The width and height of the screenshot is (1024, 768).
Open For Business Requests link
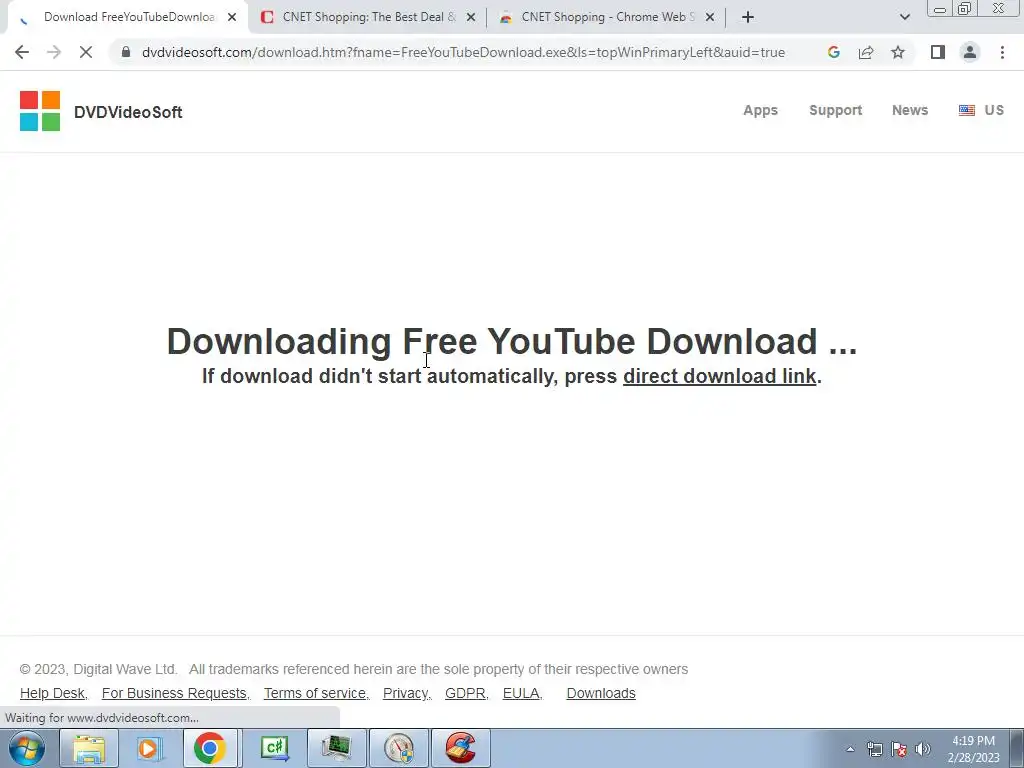(174, 693)
